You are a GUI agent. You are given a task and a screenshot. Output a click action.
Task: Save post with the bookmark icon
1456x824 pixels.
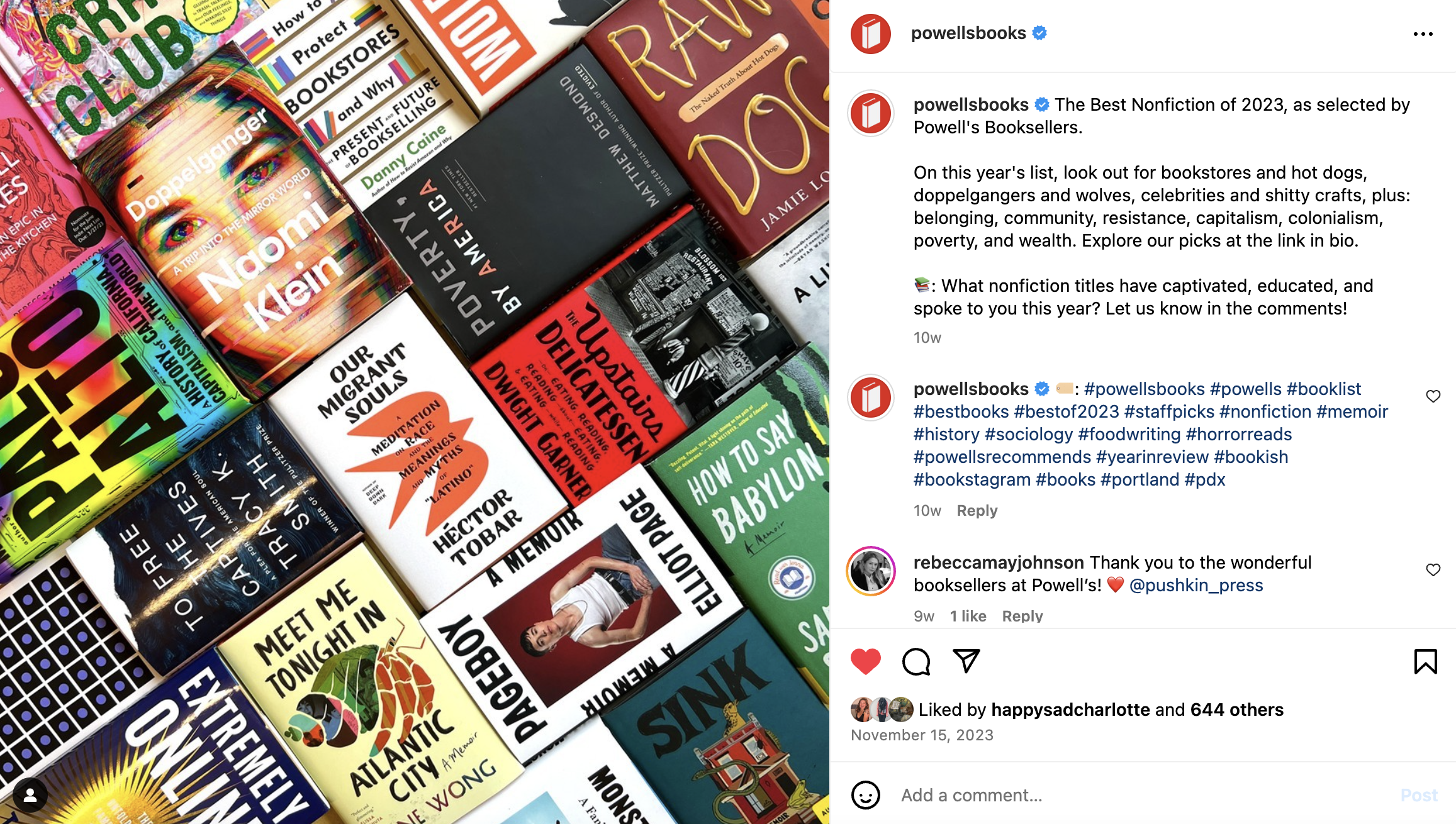click(1425, 661)
